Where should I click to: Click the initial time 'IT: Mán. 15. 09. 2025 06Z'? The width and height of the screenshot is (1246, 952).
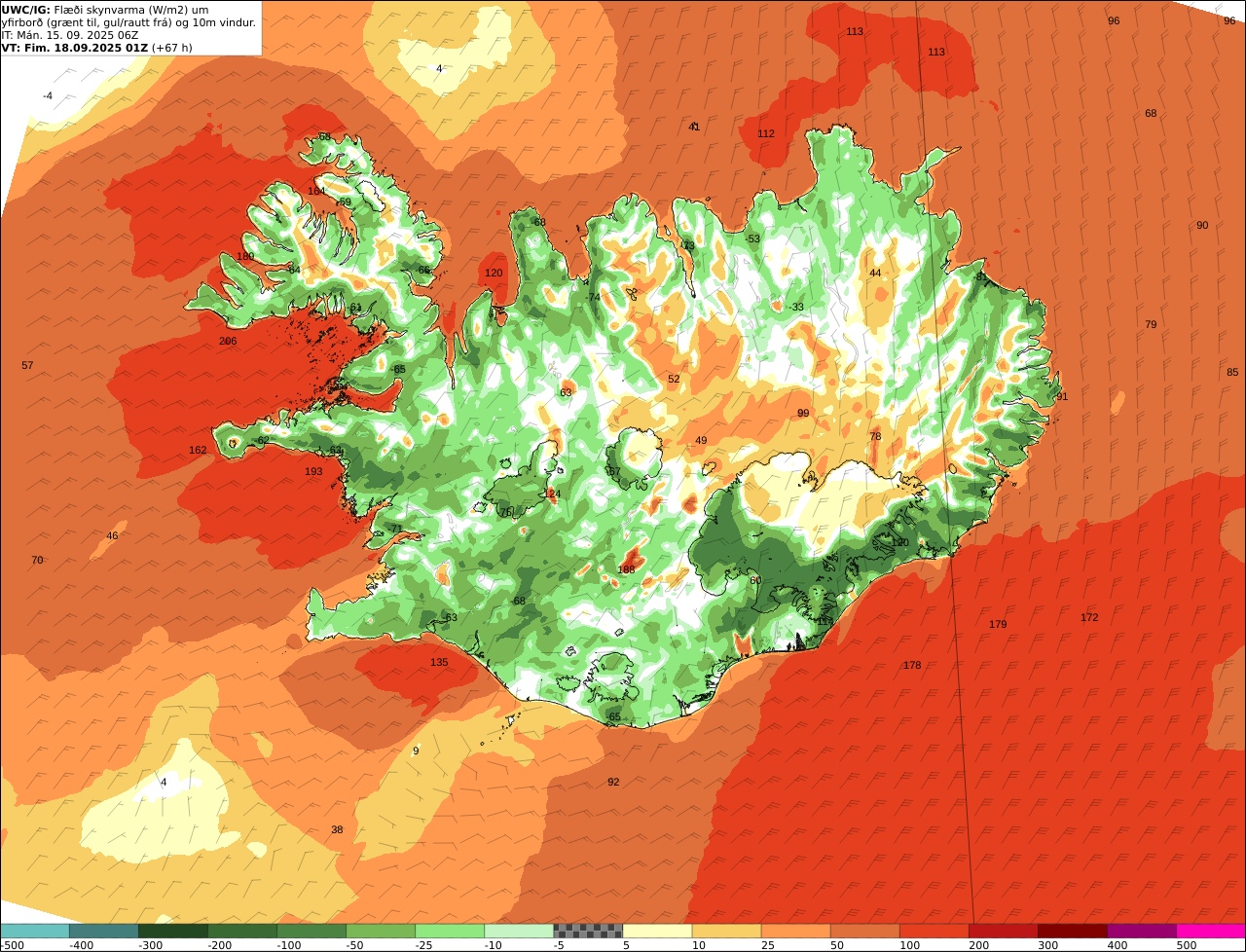point(70,35)
